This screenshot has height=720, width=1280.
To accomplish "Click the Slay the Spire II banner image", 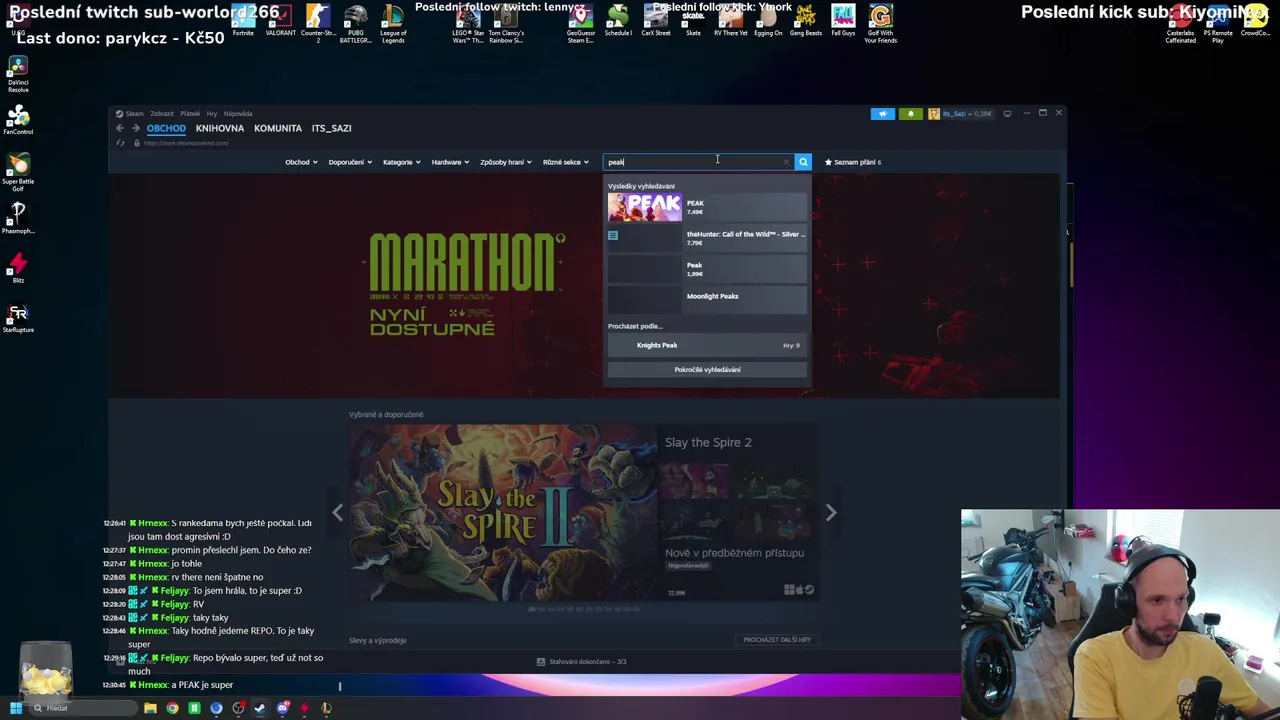I will (x=503, y=512).
